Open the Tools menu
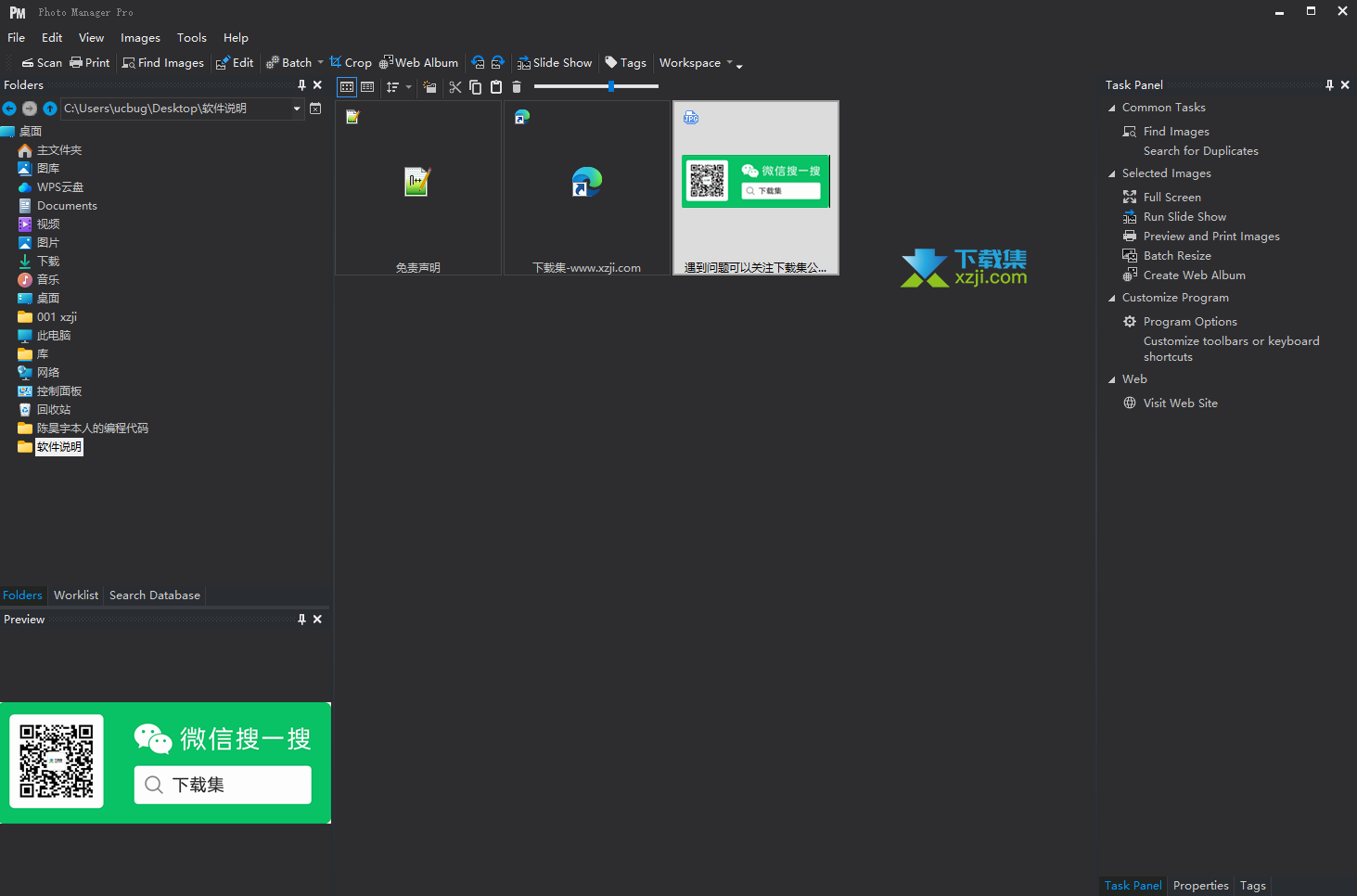Image resolution: width=1357 pixels, height=896 pixels. click(x=192, y=38)
